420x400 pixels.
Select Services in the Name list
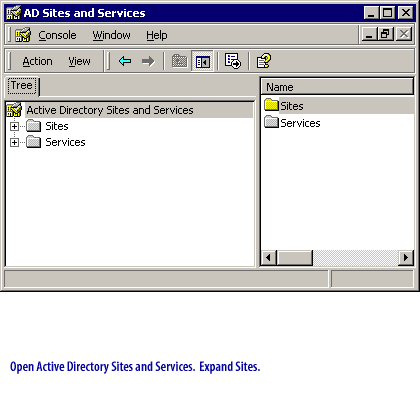300,123
